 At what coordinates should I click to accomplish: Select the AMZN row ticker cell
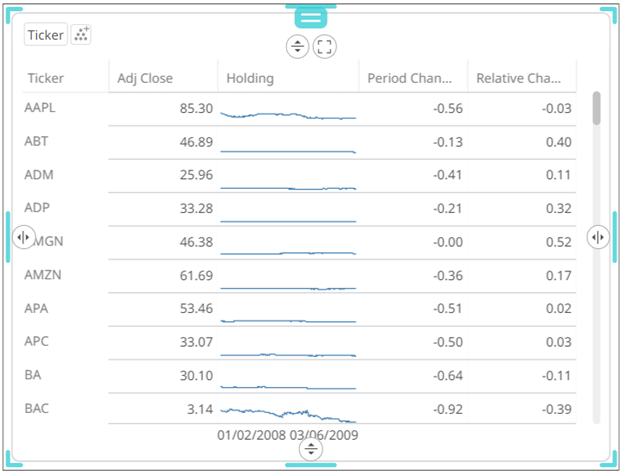[42, 274]
